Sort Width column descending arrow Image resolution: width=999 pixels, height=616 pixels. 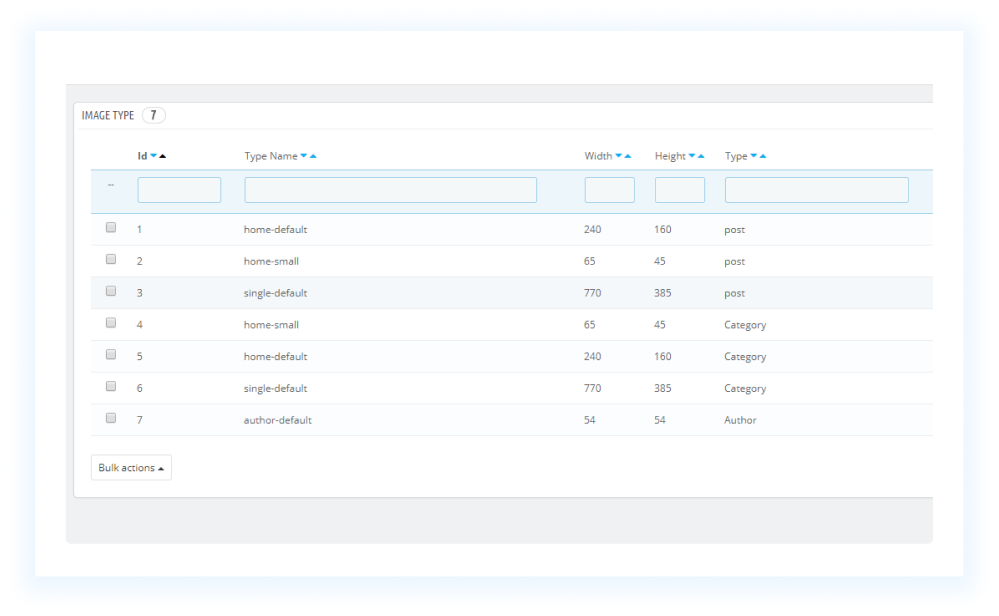click(x=619, y=156)
